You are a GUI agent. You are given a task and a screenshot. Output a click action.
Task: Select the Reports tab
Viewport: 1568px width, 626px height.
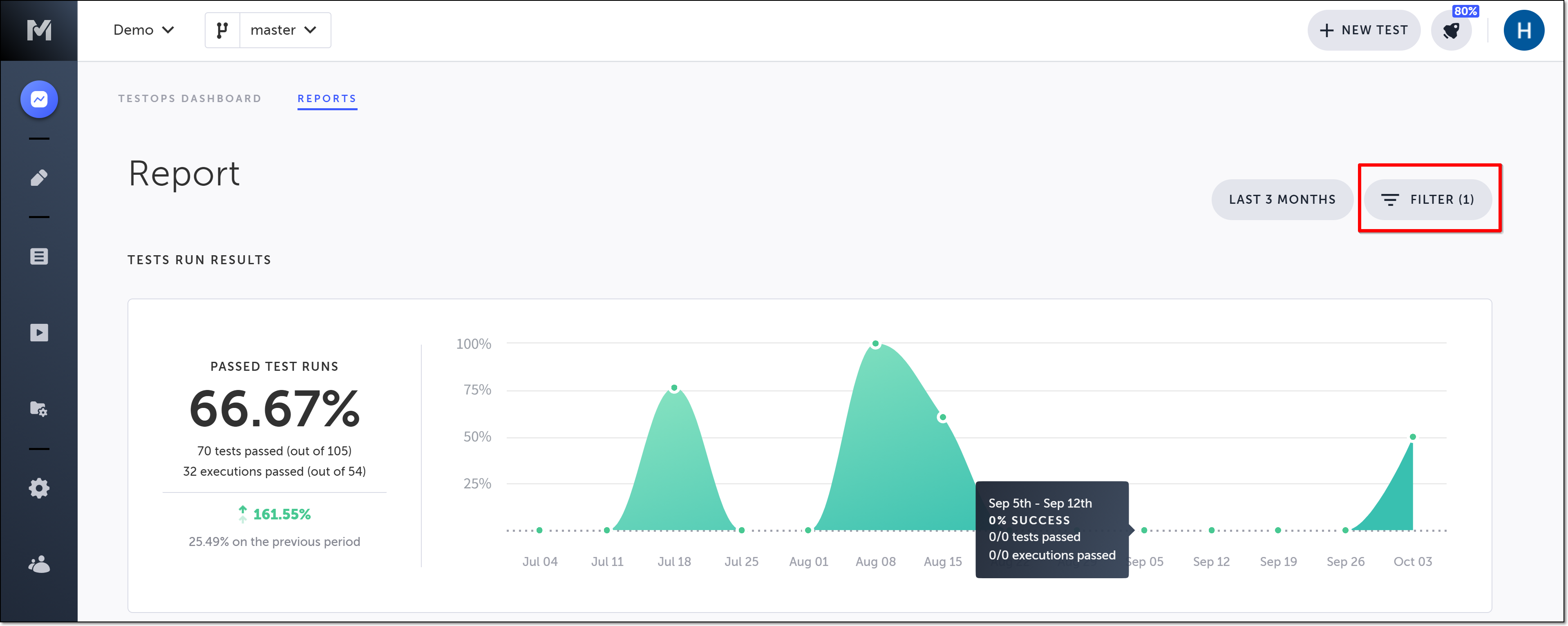[x=327, y=98]
